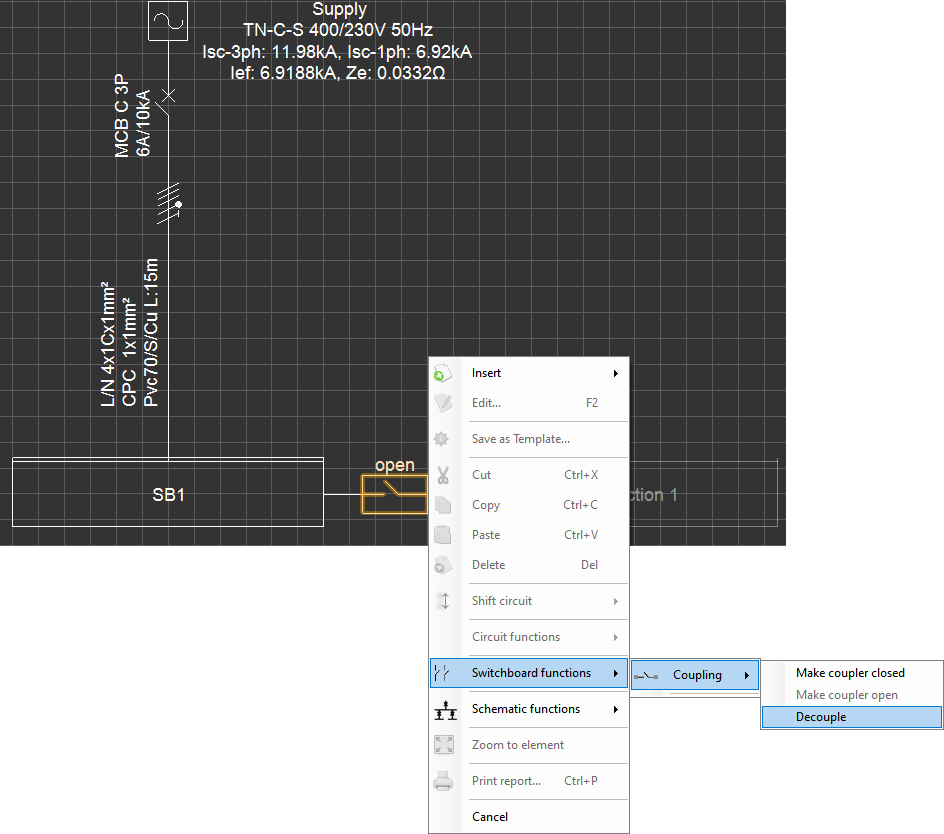Viewport: 944px width, 834px height.
Task: Click the Cut scissors icon
Action: pyautogui.click(x=443, y=475)
